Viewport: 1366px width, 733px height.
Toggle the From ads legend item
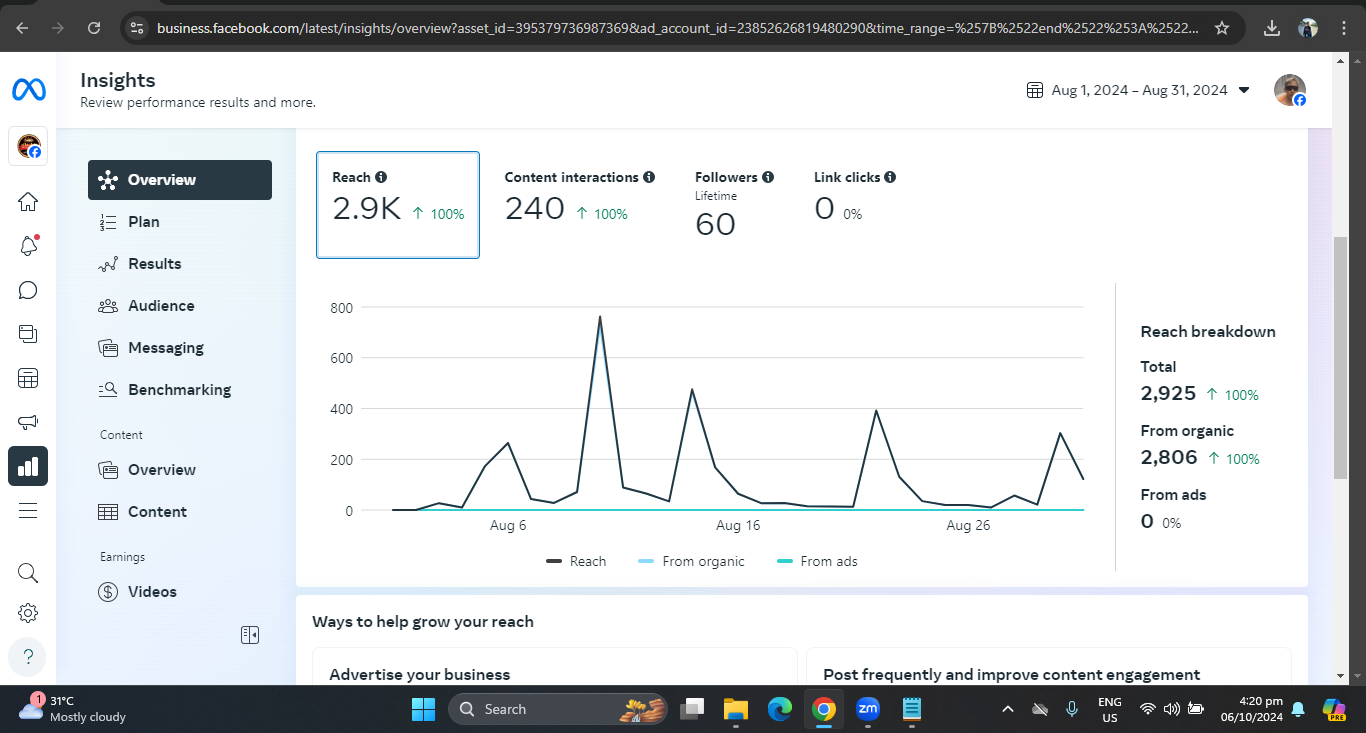pyautogui.click(x=817, y=561)
